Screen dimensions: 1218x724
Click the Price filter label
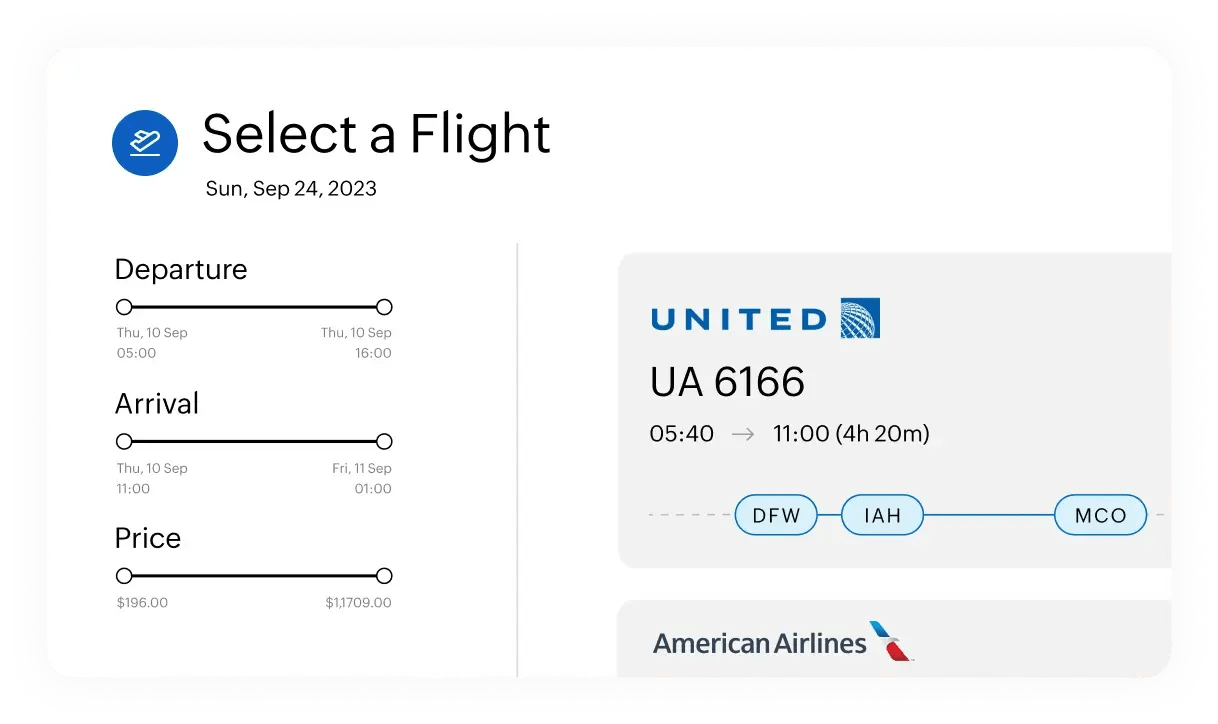(148, 538)
